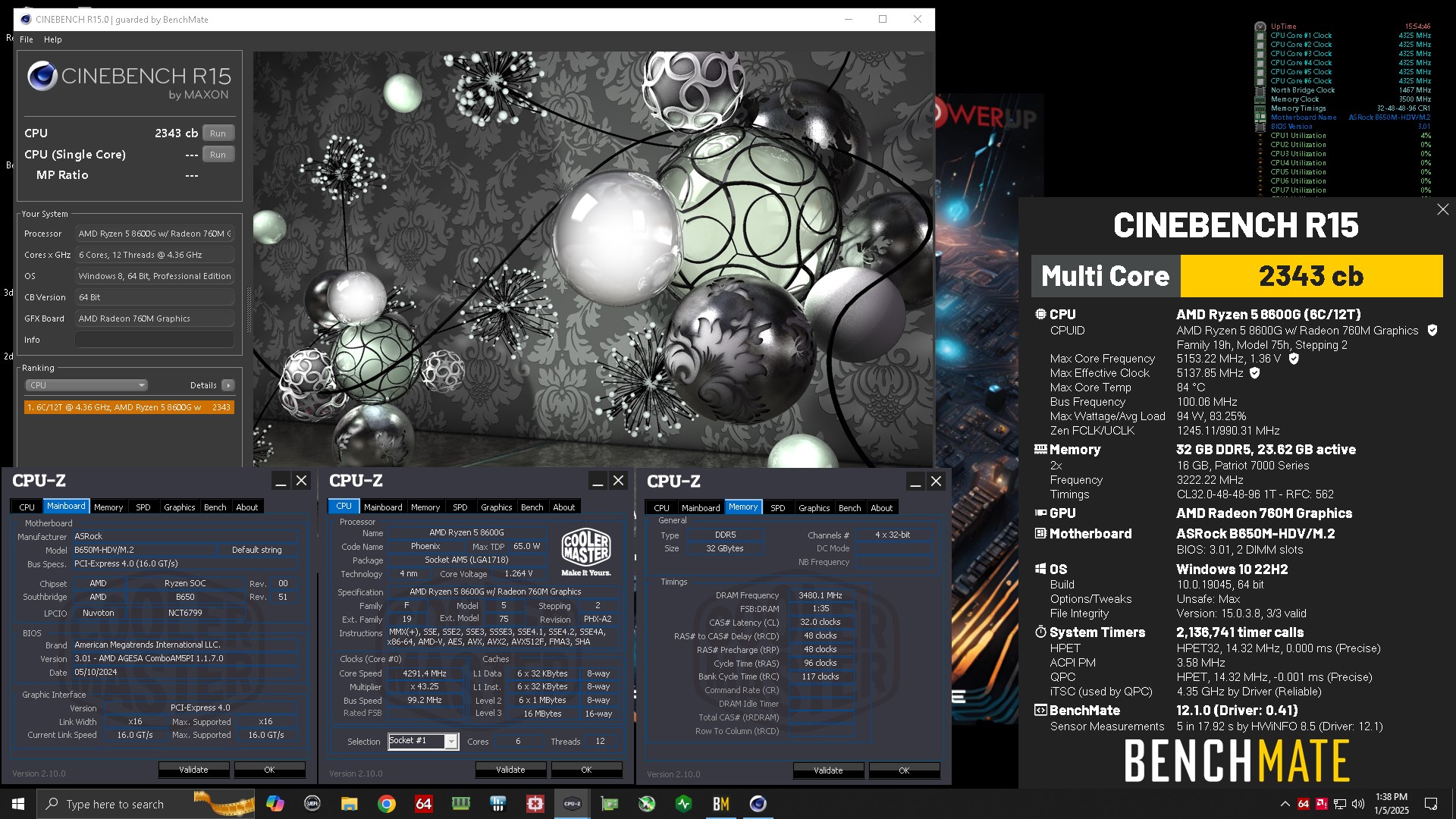The image size is (1456, 819).
Task: Switch to the Cinebench taskbar icon
Action: pyautogui.click(x=758, y=804)
